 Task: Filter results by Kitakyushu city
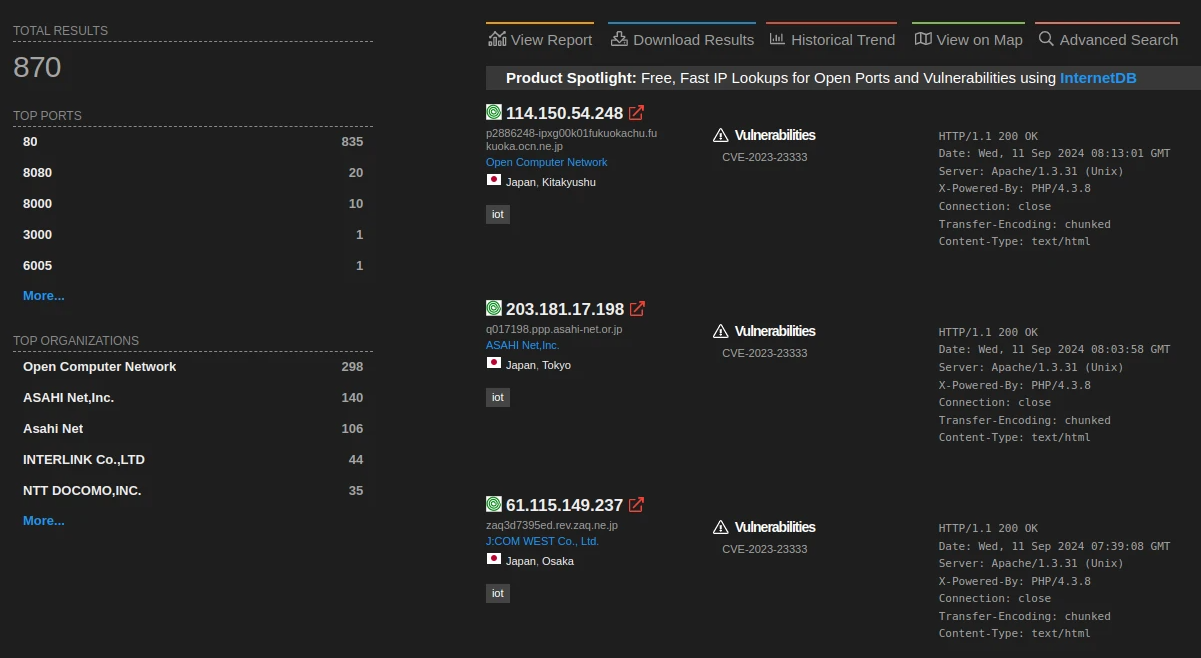click(569, 182)
